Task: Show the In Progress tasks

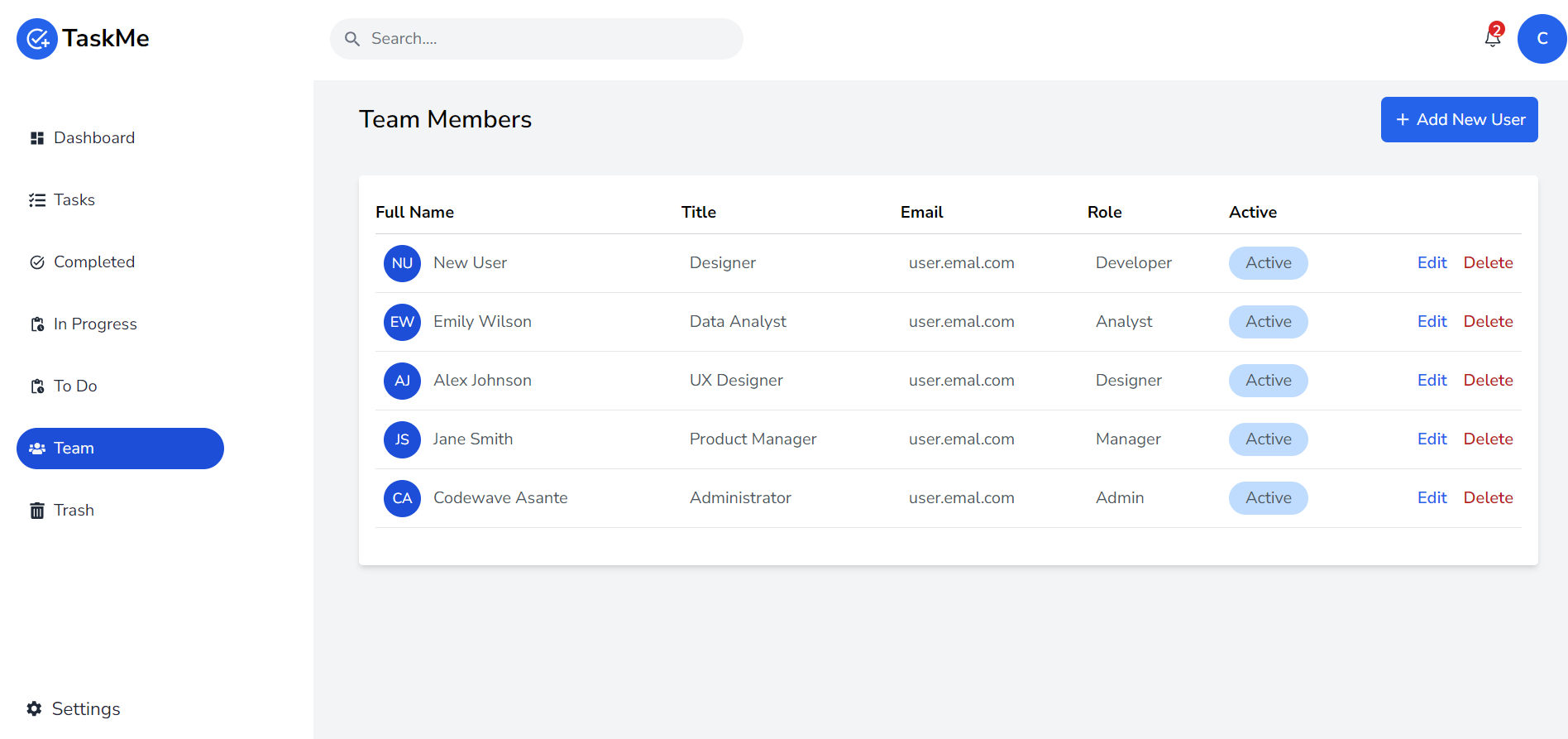Action: 120,324
